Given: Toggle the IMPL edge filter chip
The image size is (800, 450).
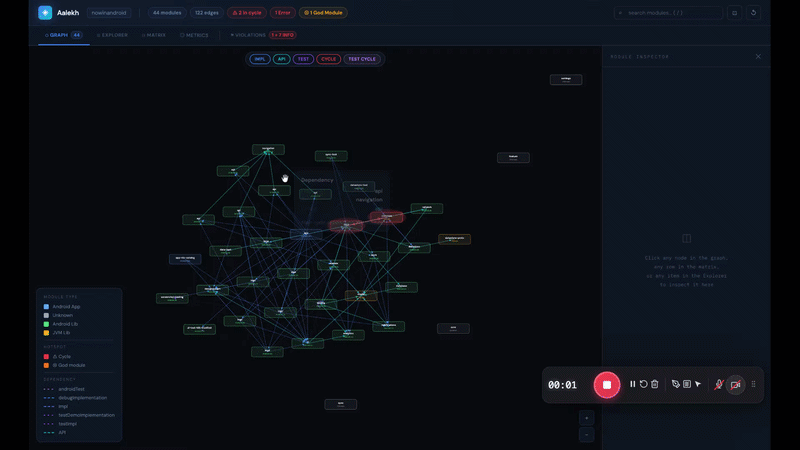Looking at the screenshot, I should click(x=260, y=59).
